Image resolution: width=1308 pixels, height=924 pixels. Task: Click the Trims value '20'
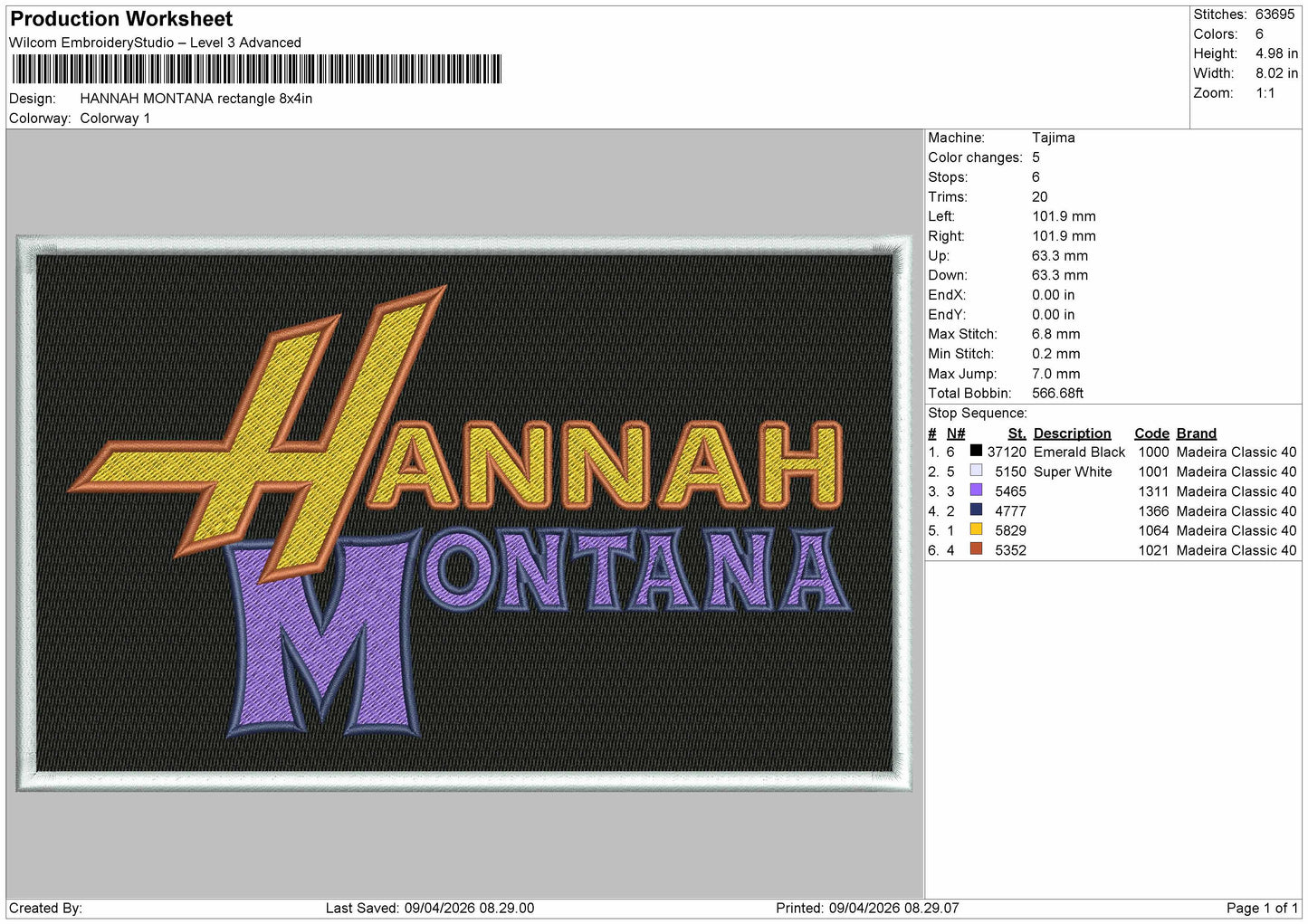coord(1039,196)
